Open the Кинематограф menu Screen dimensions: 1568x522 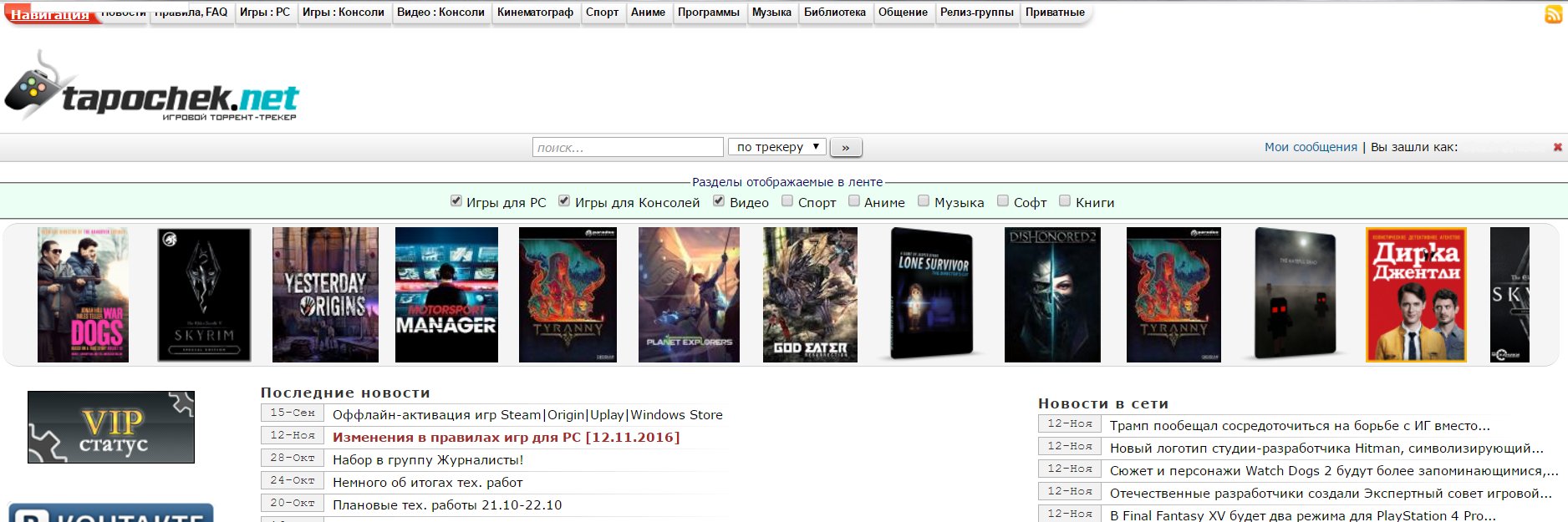pyautogui.click(x=535, y=13)
